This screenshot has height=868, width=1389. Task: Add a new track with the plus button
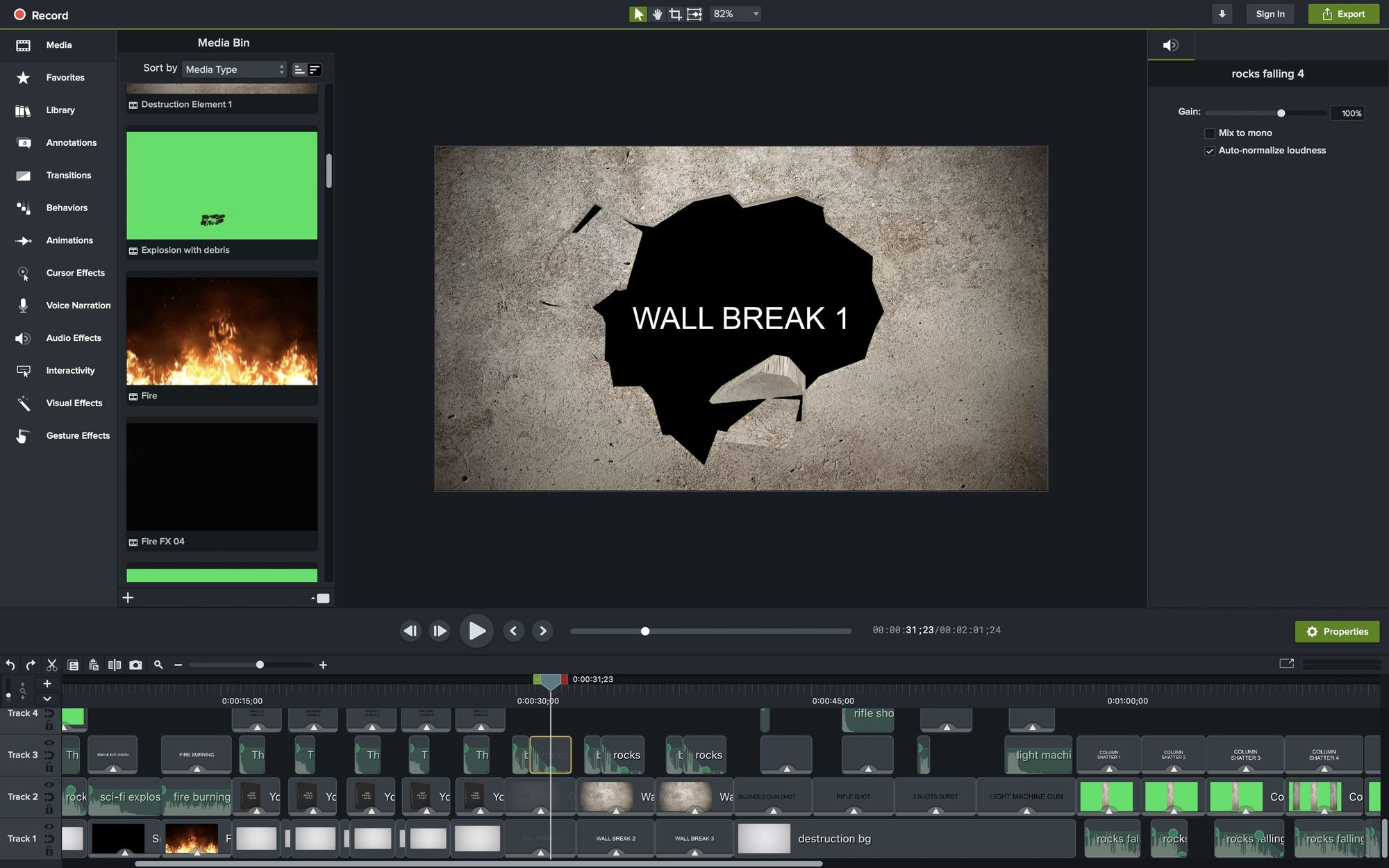[x=47, y=683]
